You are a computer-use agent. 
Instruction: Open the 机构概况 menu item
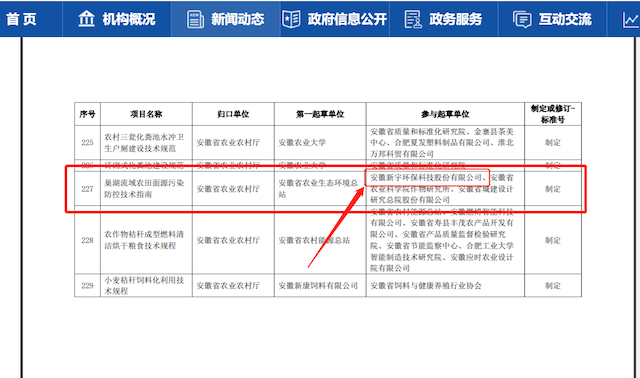tap(117, 19)
